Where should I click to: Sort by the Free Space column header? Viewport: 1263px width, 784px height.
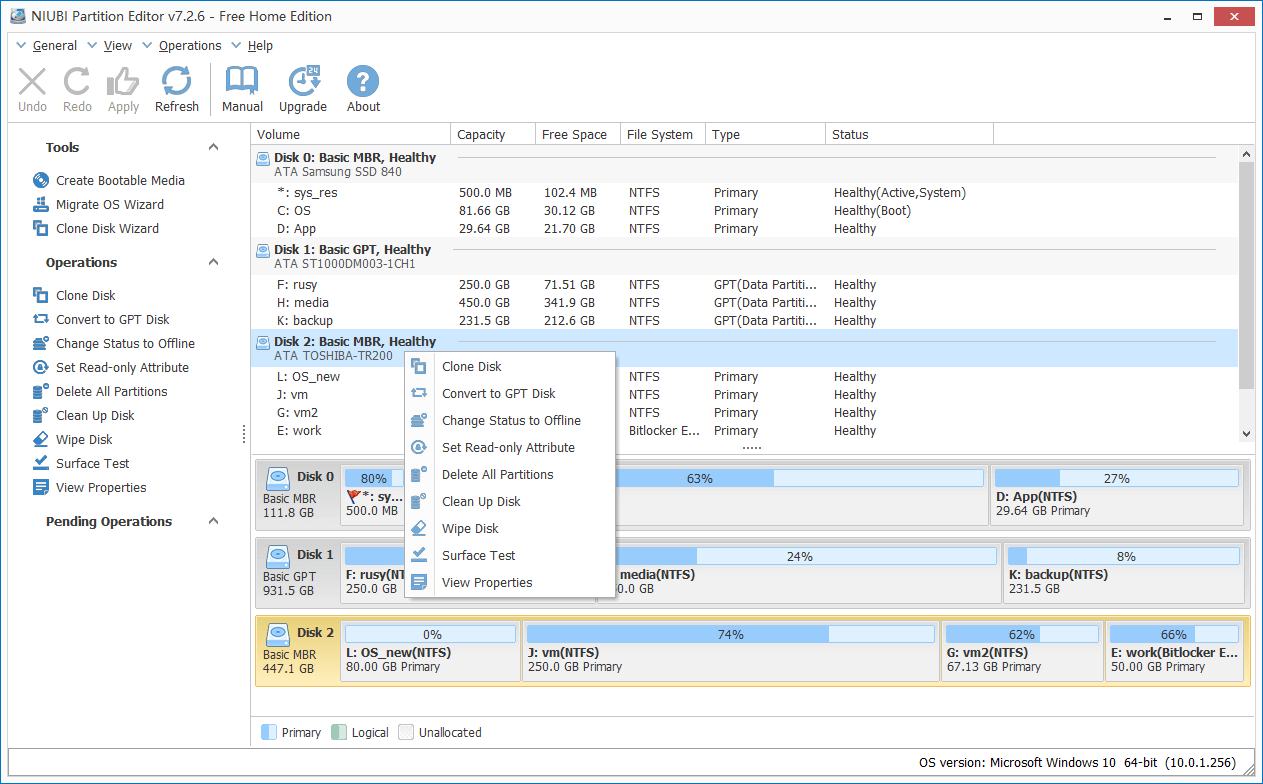574,135
